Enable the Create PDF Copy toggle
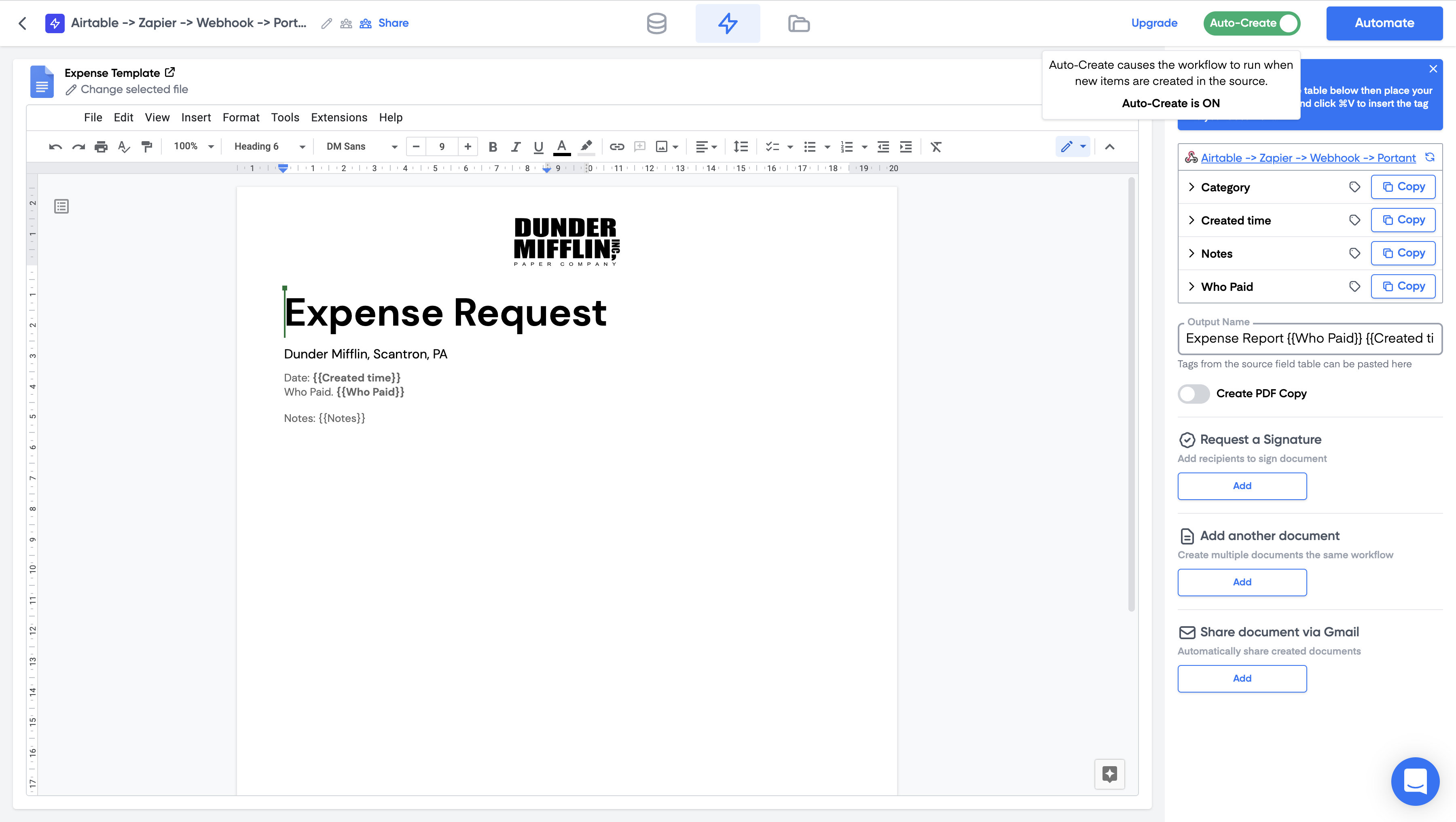This screenshot has height=822, width=1456. (1193, 394)
